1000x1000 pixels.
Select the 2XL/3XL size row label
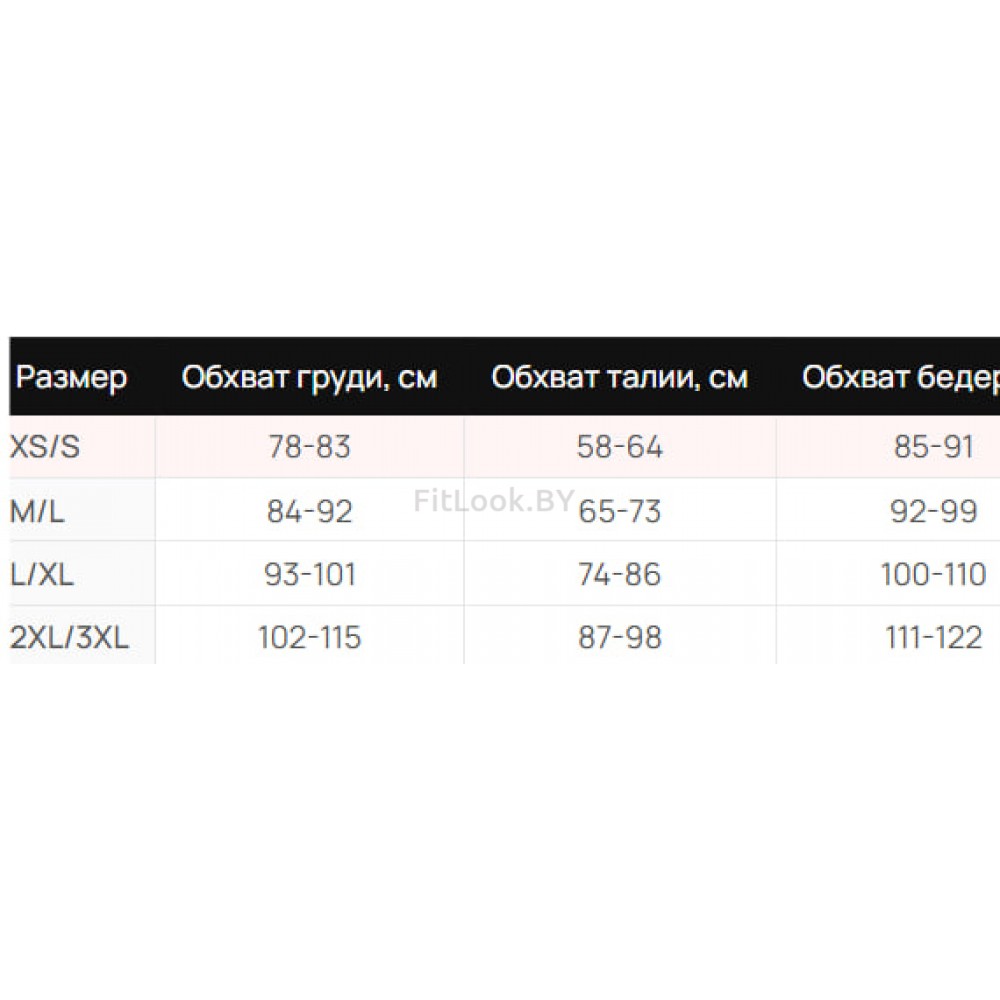70,638
